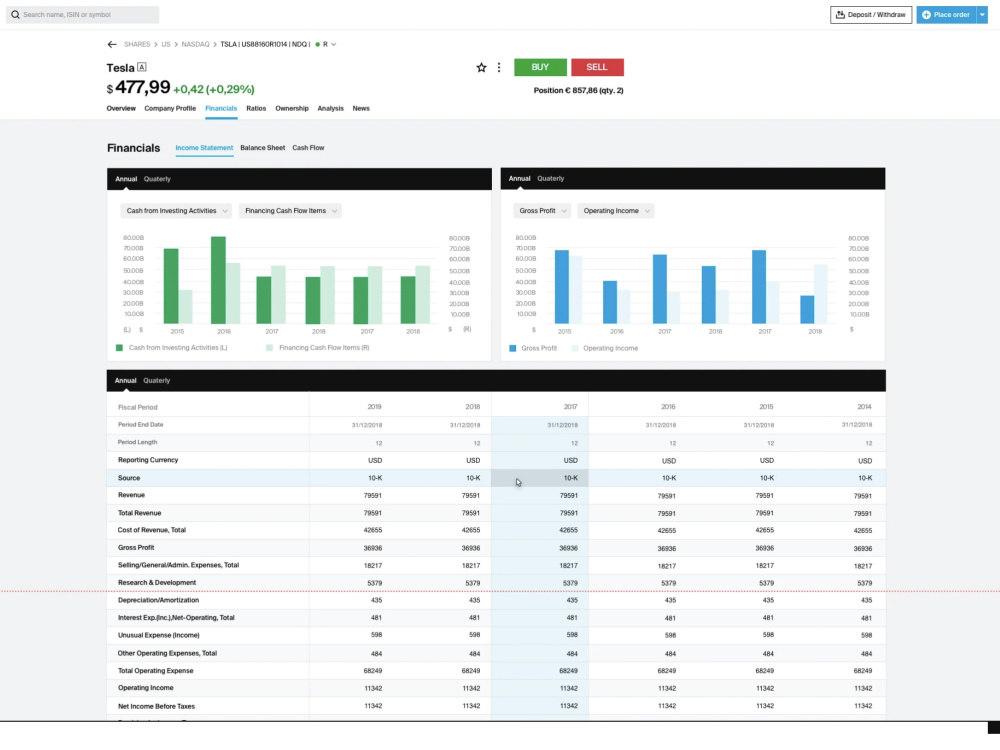Add Tesla to favorites with star icon
This screenshot has width=1000, height=750.
click(482, 68)
